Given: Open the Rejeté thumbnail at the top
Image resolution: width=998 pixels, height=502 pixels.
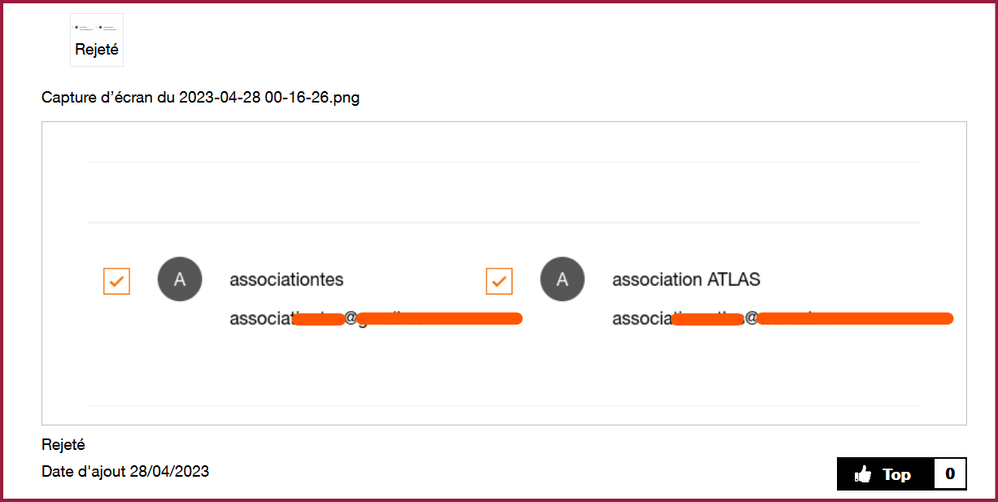Looking at the screenshot, I should 97,40.
